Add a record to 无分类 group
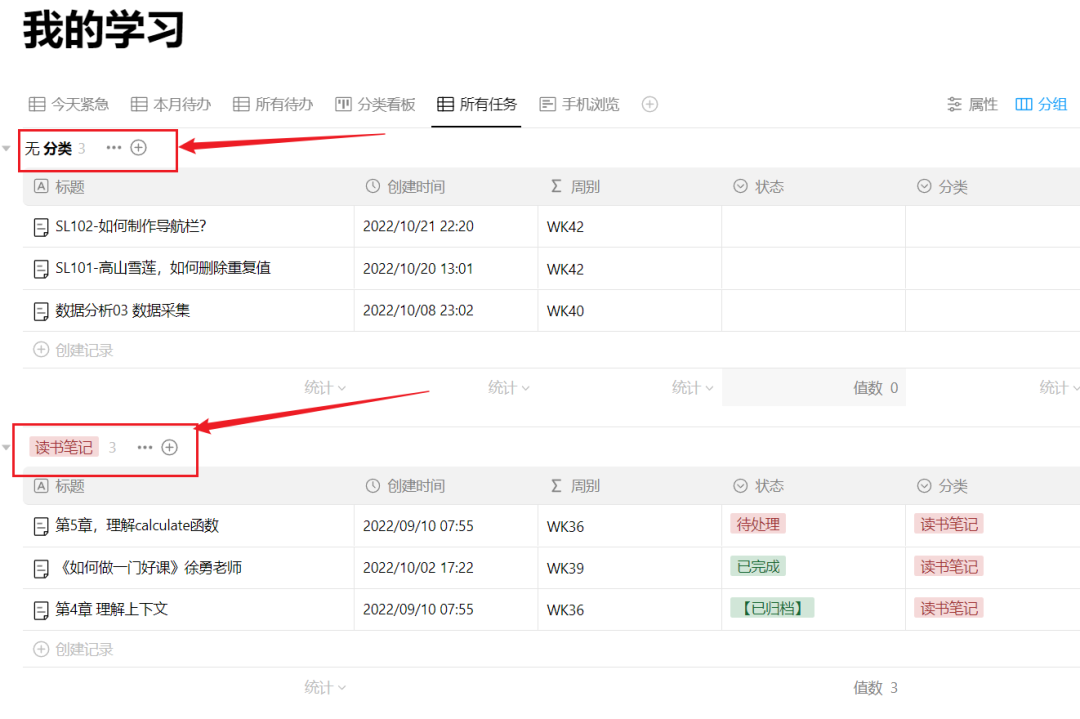This screenshot has height=719, width=1080. [138, 147]
